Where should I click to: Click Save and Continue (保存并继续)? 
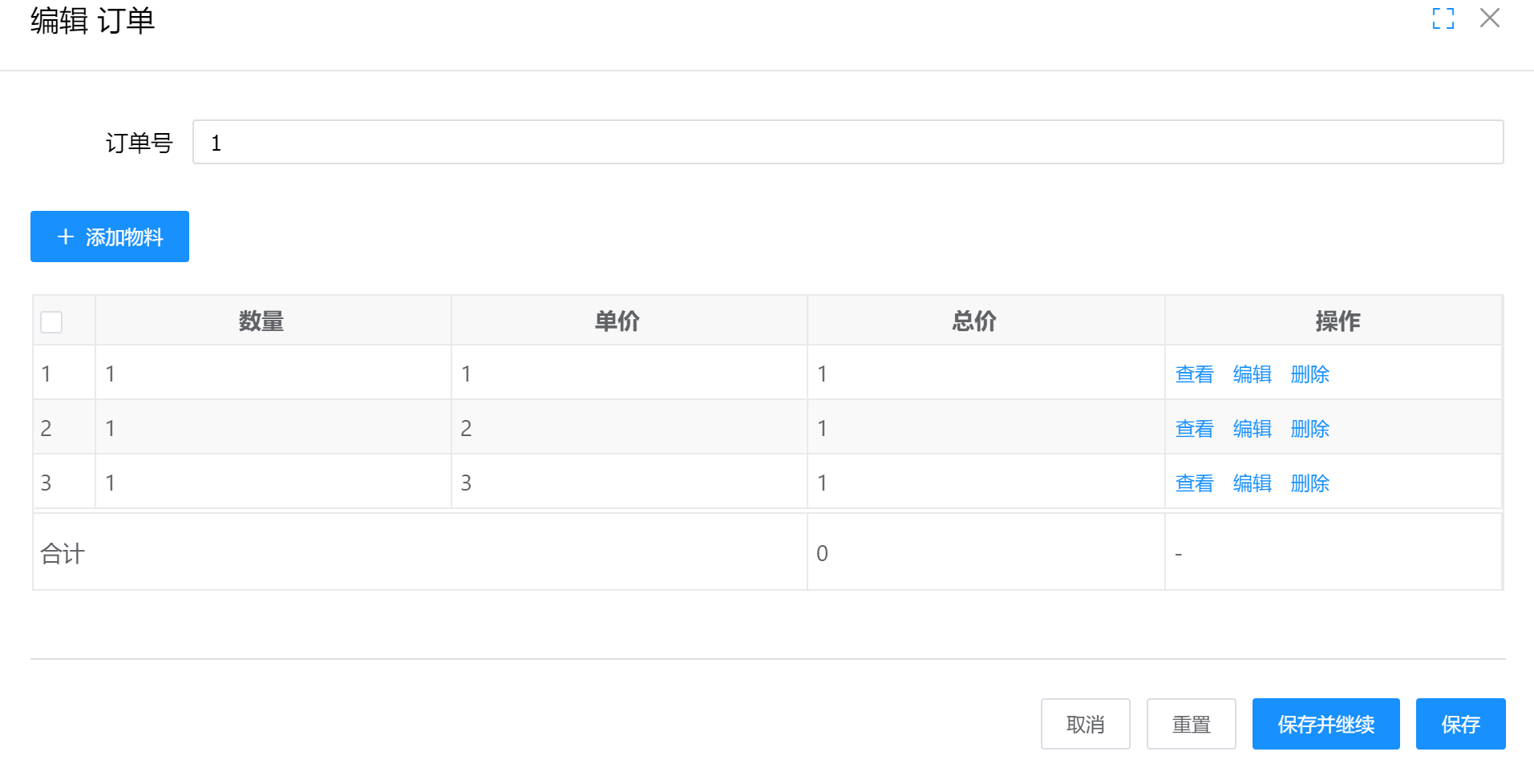click(x=1326, y=724)
